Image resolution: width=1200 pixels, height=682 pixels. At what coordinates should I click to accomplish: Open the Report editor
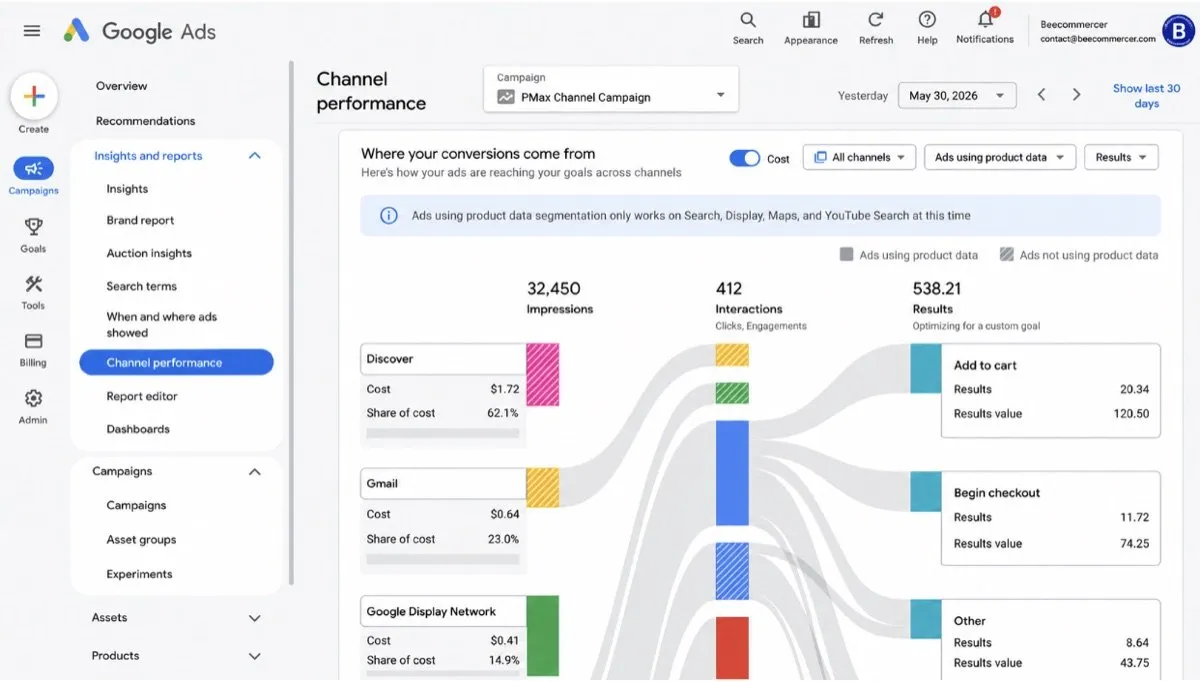click(x=142, y=397)
